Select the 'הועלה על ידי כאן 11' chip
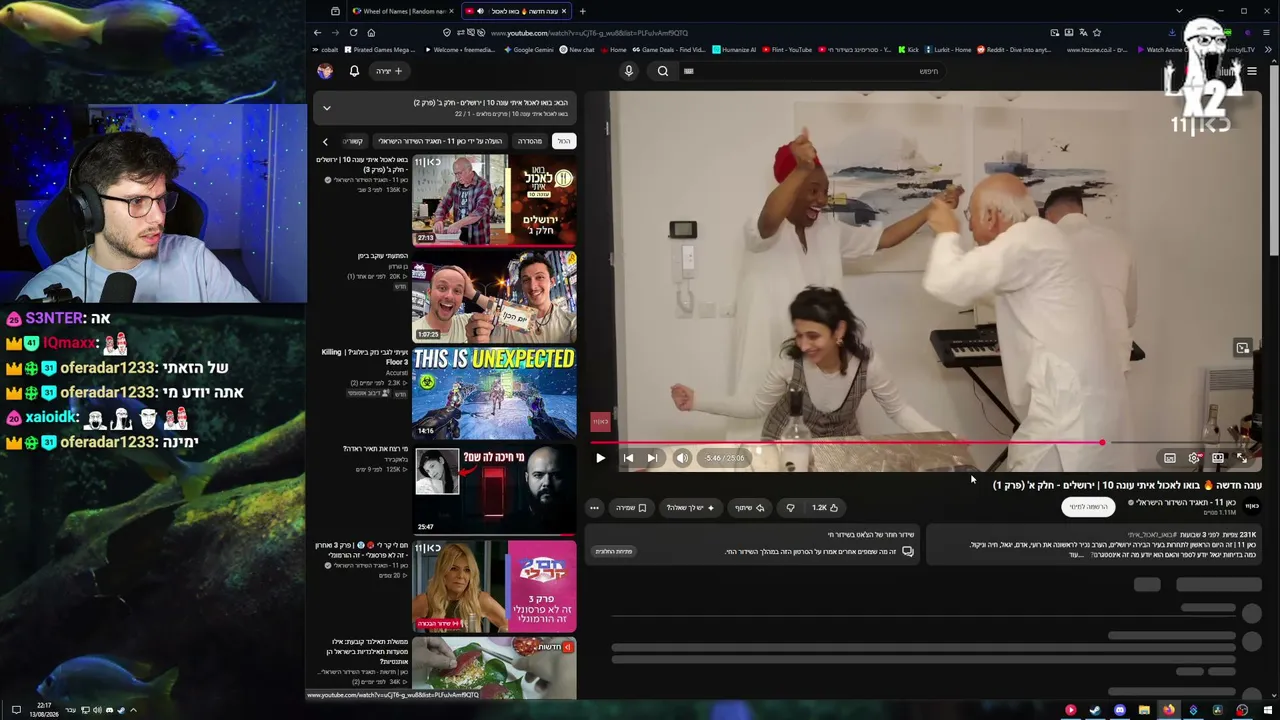 (440, 141)
